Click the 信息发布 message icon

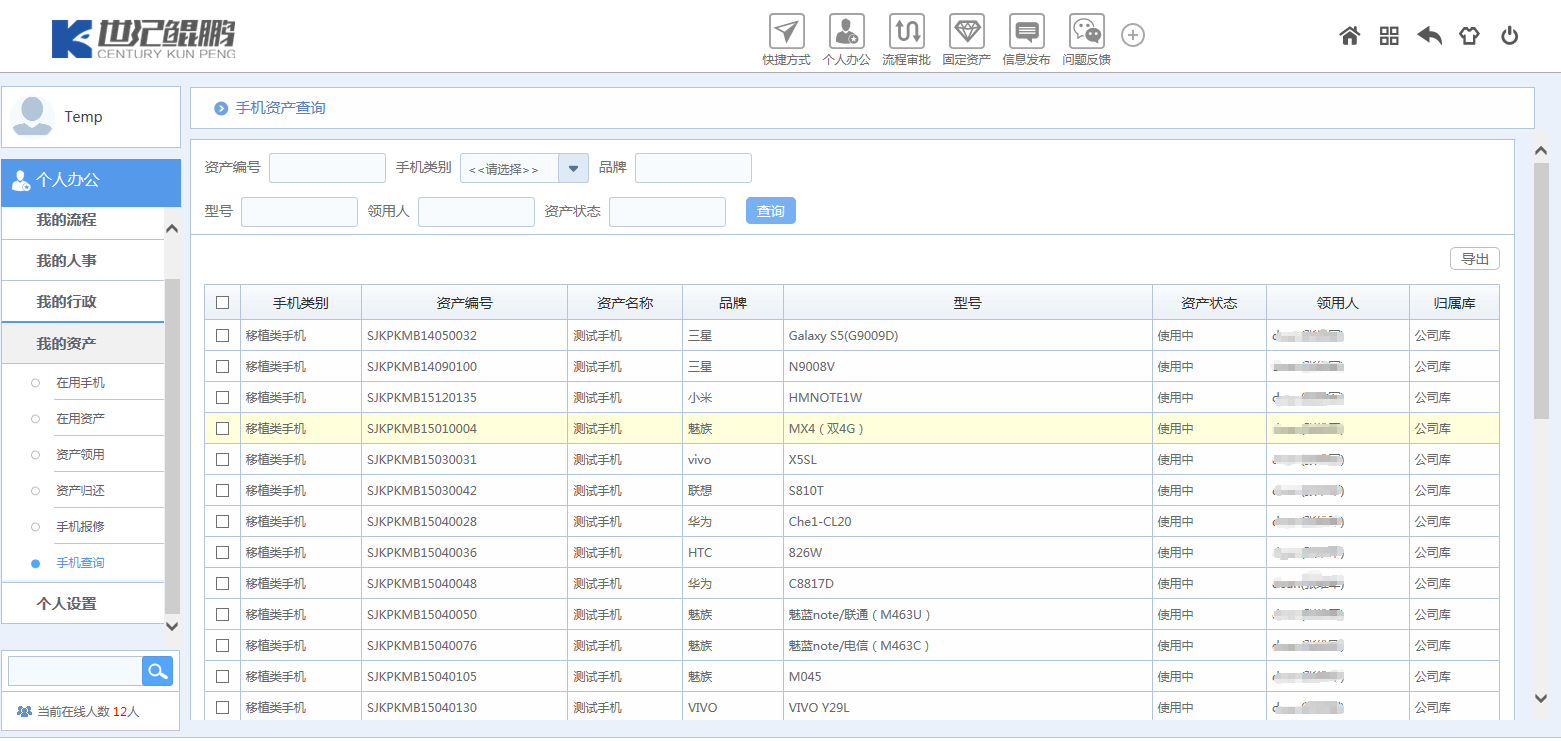click(x=1026, y=32)
